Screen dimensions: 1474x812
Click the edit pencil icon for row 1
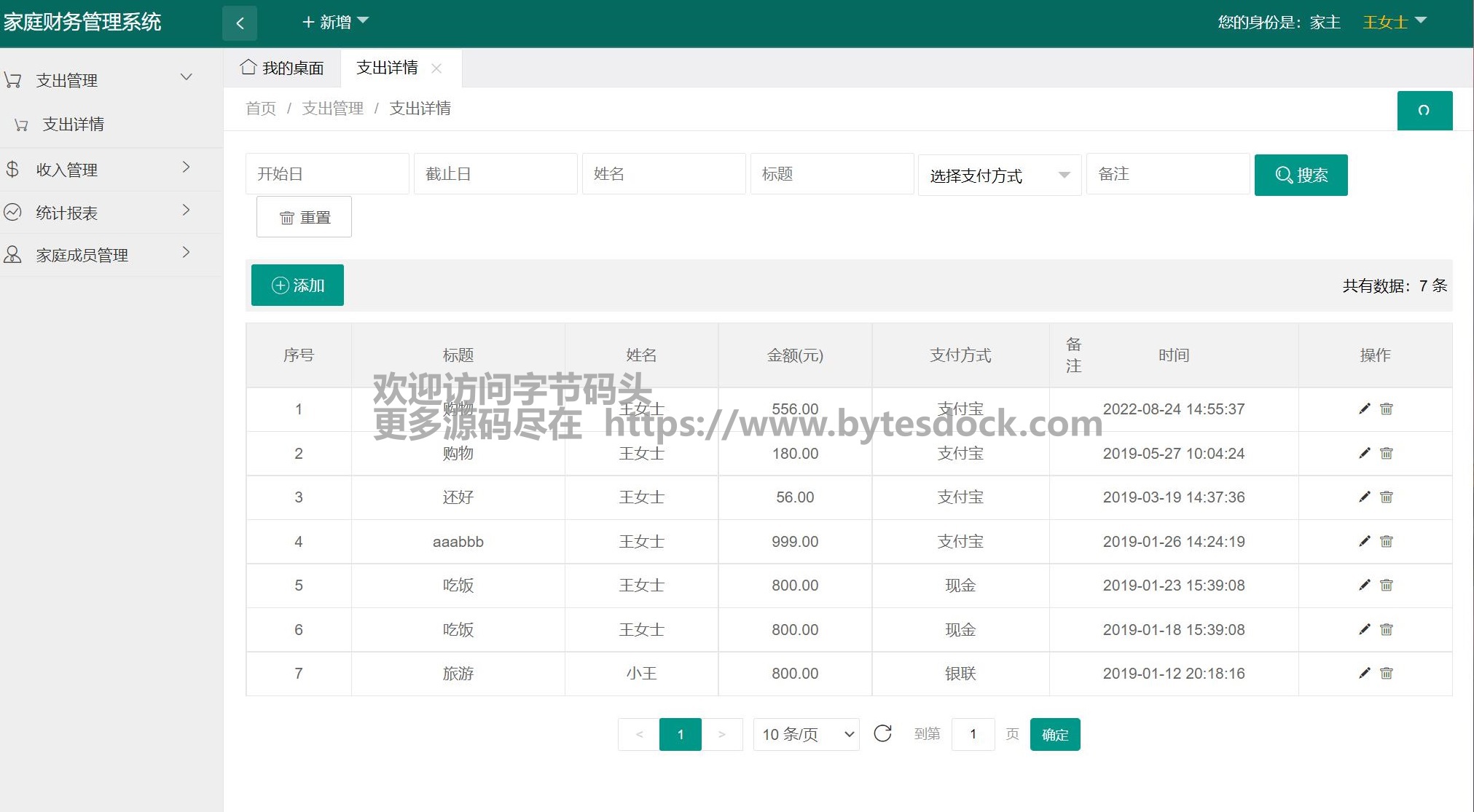point(1365,409)
